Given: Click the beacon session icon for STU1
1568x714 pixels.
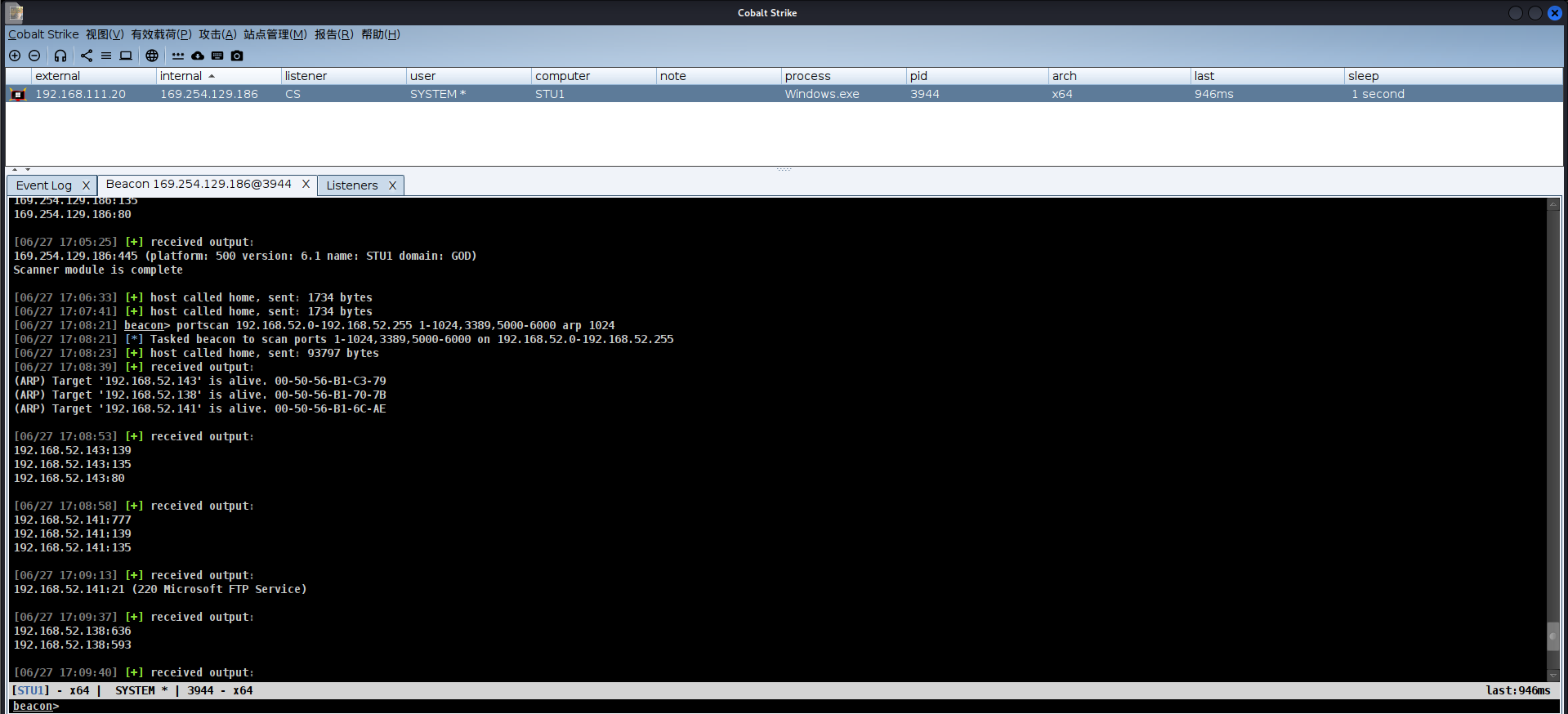Looking at the screenshot, I should (x=17, y=94).
